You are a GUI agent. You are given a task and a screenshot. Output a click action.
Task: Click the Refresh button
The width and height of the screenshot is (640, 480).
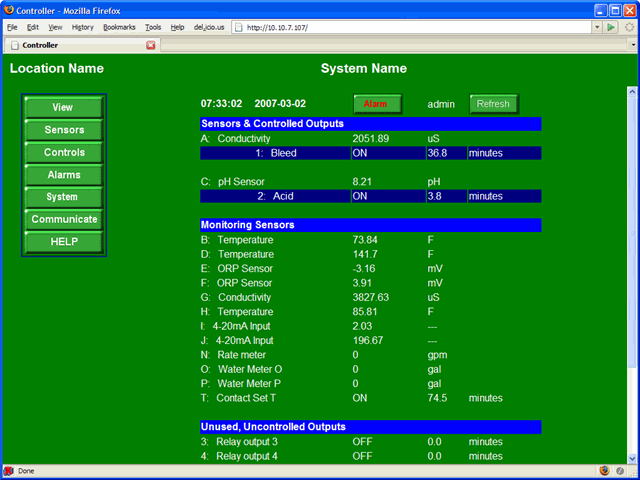[x=494, y=104]
